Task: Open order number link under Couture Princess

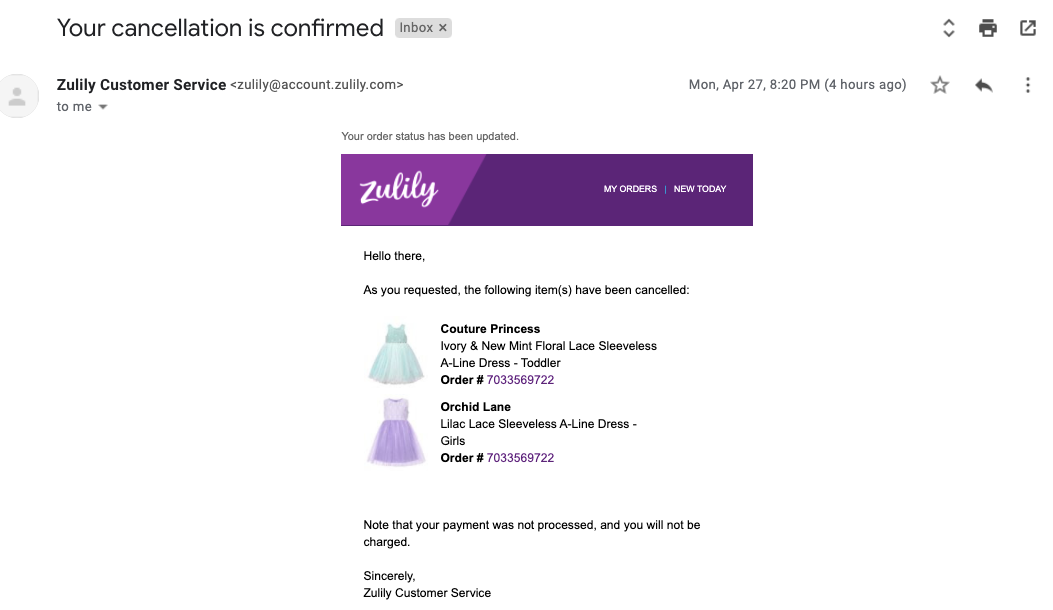Action: (x=520, y=380)
